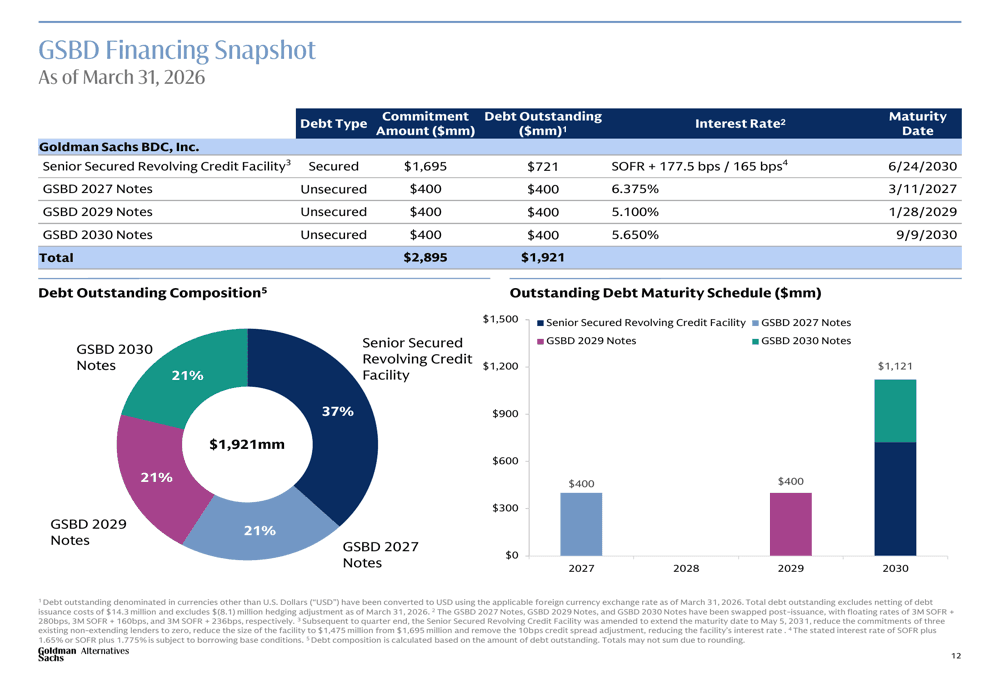
Task: Click the GSBD 2030 Notes legend swatch
Action: click(x=756, y=341)
